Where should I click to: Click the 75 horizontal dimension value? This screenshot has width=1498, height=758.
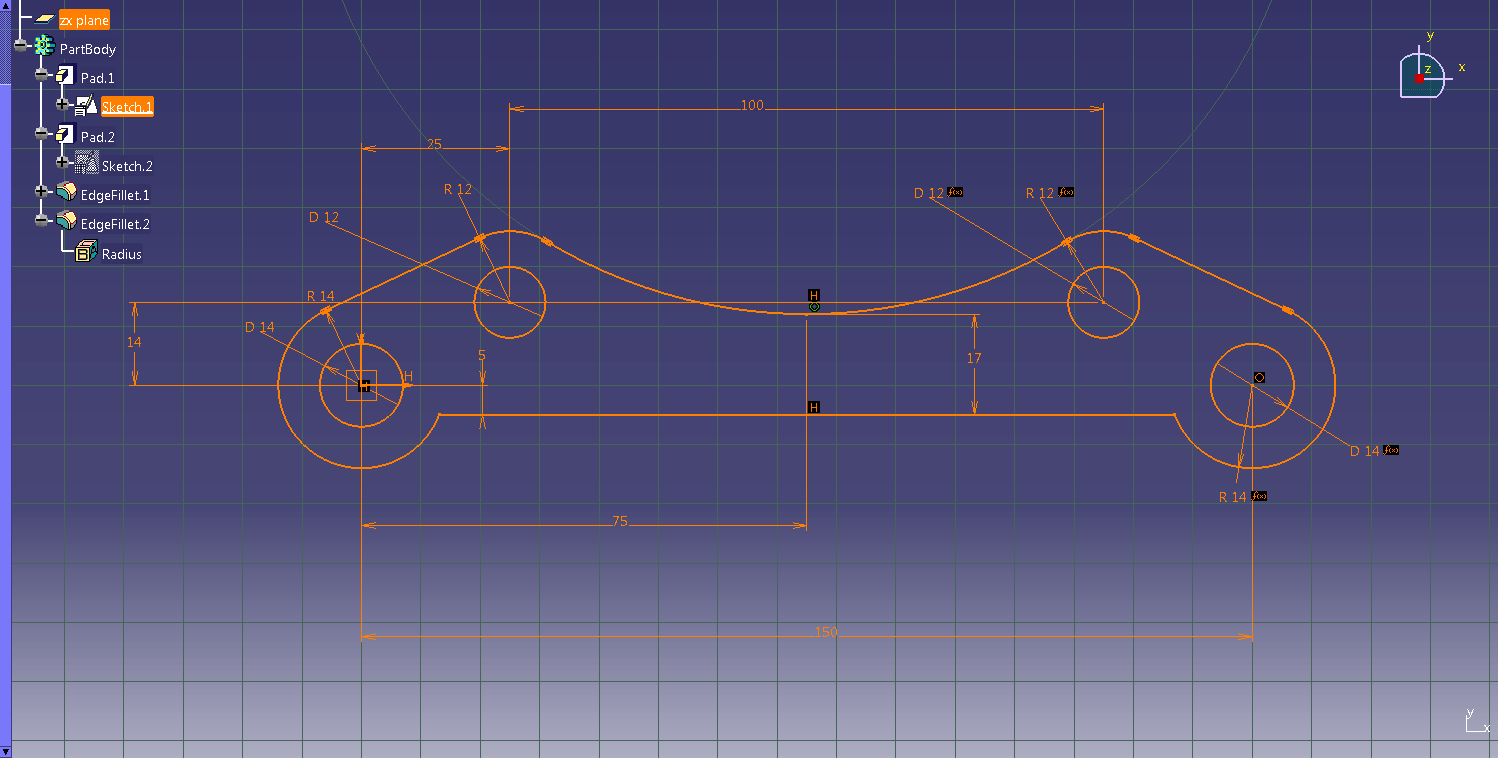pos(620,521)
